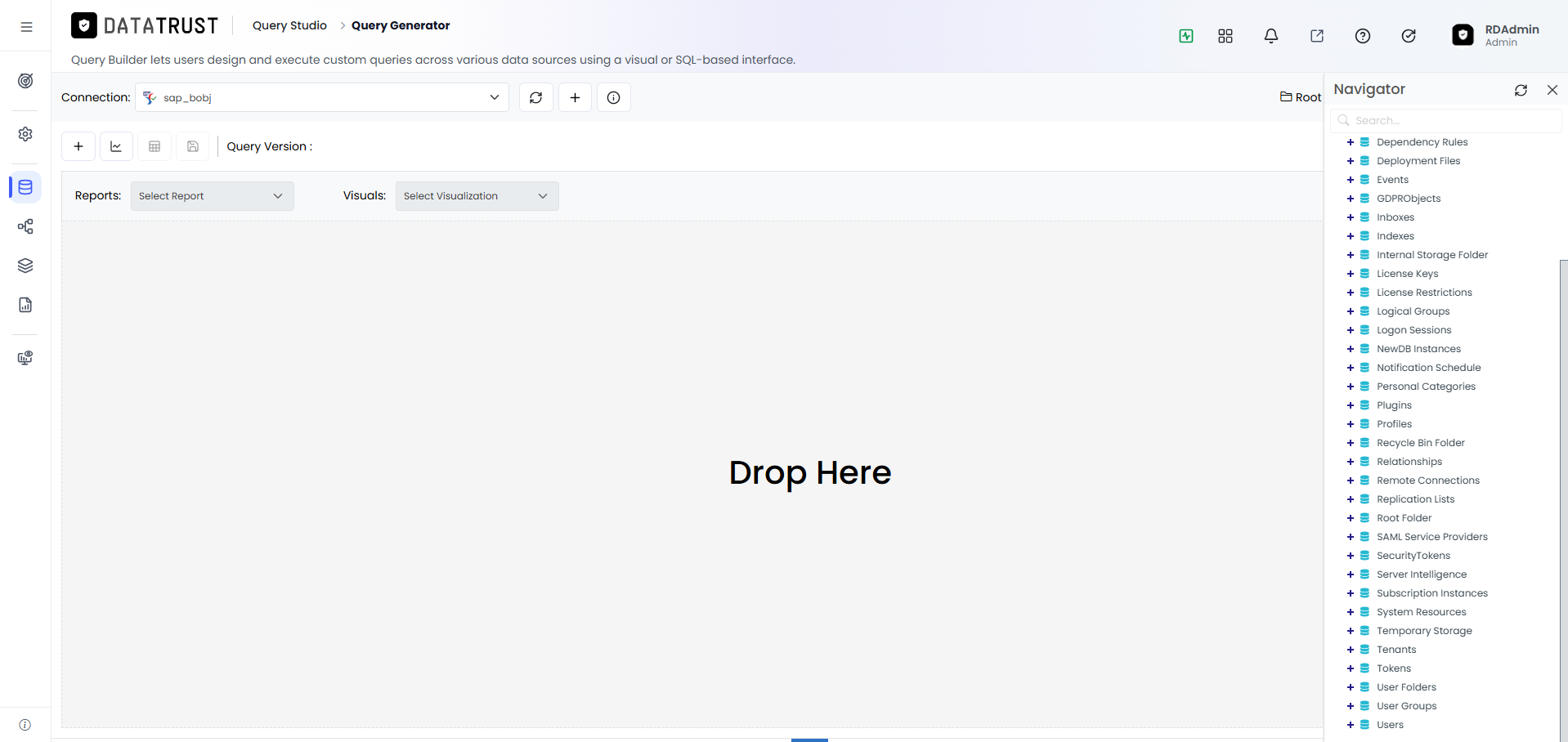Expand the Inboxes tree node

pos(1351,217)
